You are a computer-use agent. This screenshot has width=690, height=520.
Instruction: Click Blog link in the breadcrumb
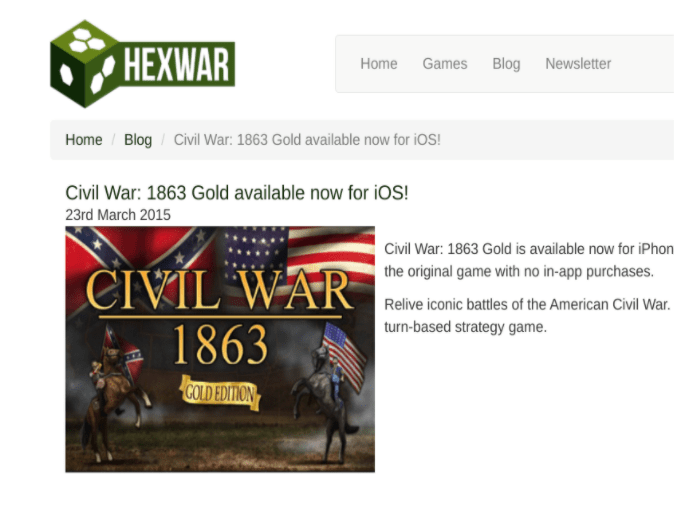[x=138, y=140]
